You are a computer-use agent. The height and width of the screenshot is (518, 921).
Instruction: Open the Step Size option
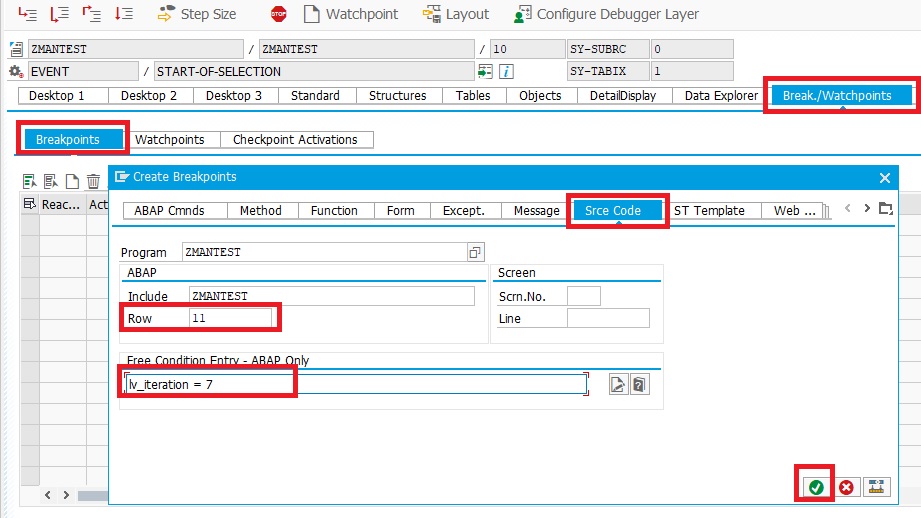point(197,14)
